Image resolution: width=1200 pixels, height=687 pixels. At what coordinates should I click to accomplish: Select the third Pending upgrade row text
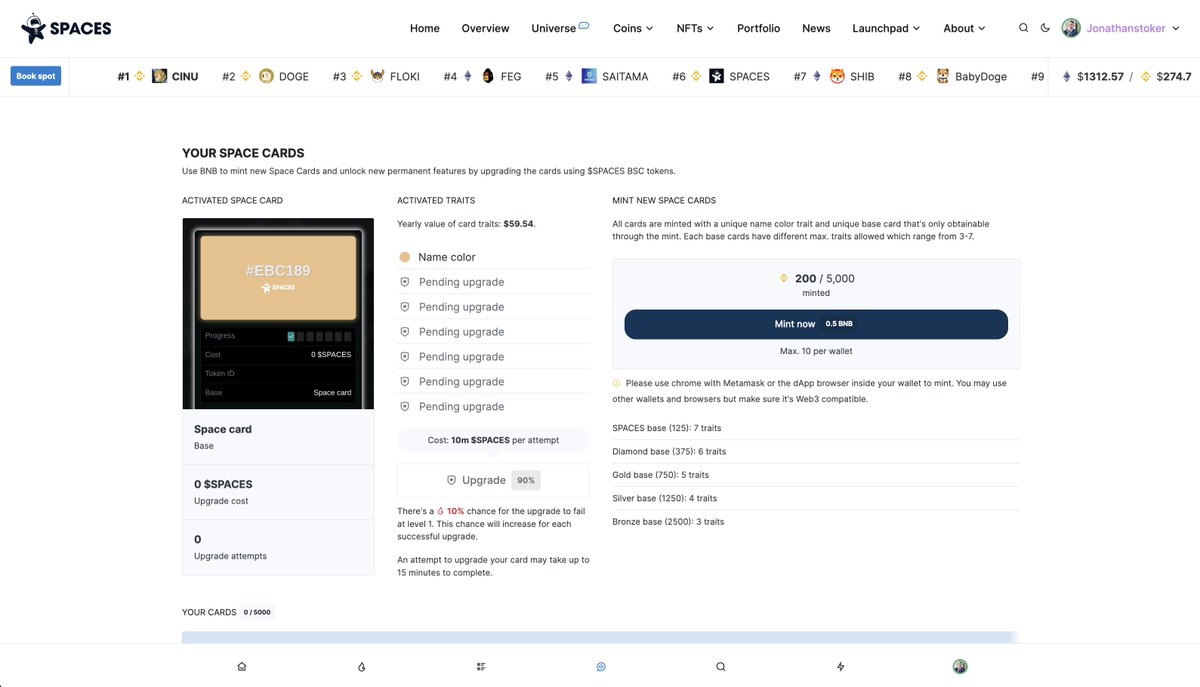pyautogui.click(x=461, y=332)
